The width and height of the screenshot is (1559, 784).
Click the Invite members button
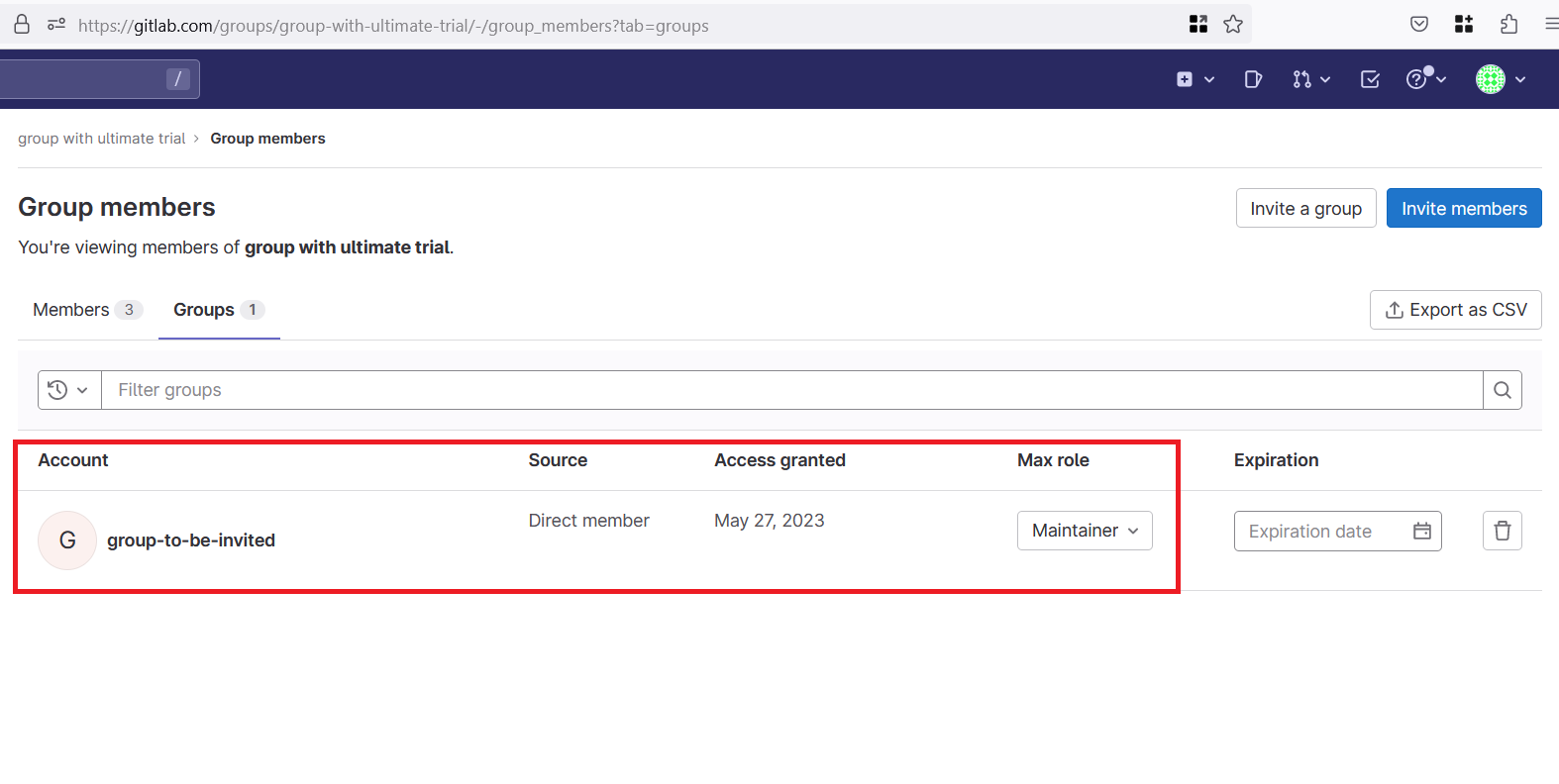pyautogui.click(x=1463, y=208)
